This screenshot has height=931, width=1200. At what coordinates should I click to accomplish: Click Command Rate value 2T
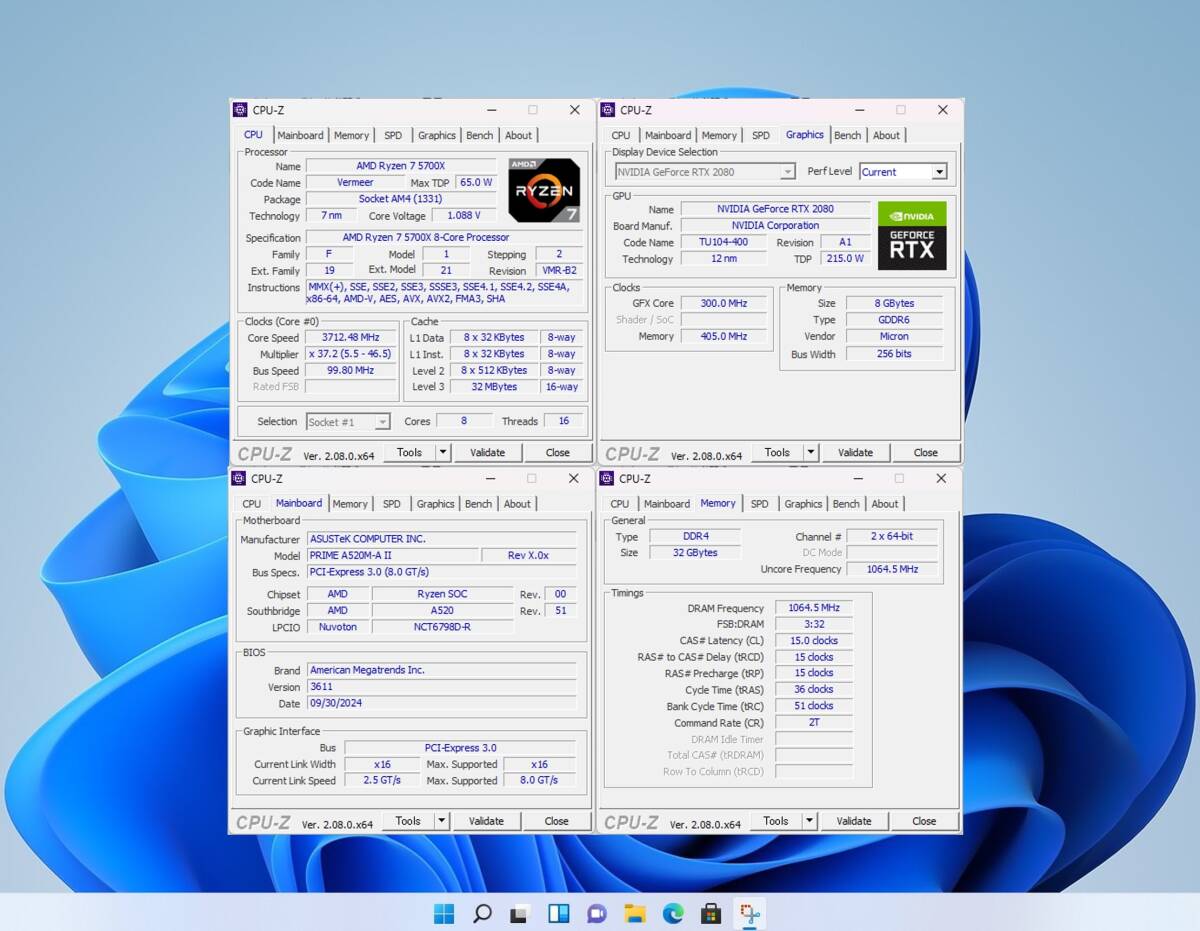814,722
